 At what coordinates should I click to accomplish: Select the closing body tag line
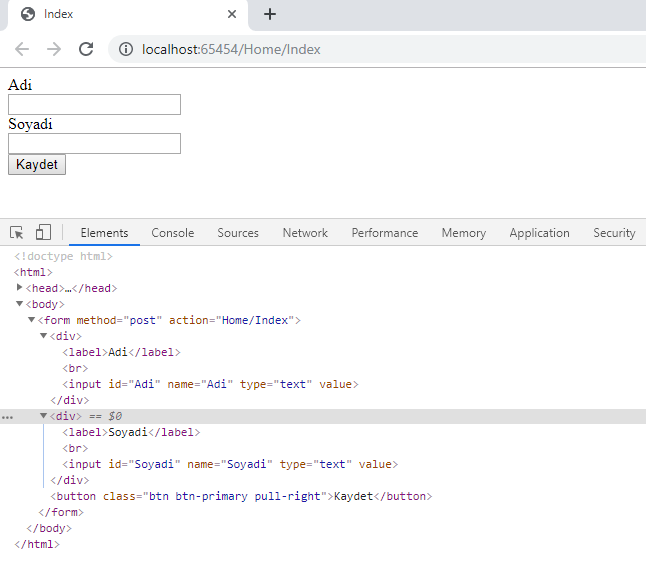pyautogui.click(x=49, y=528)
